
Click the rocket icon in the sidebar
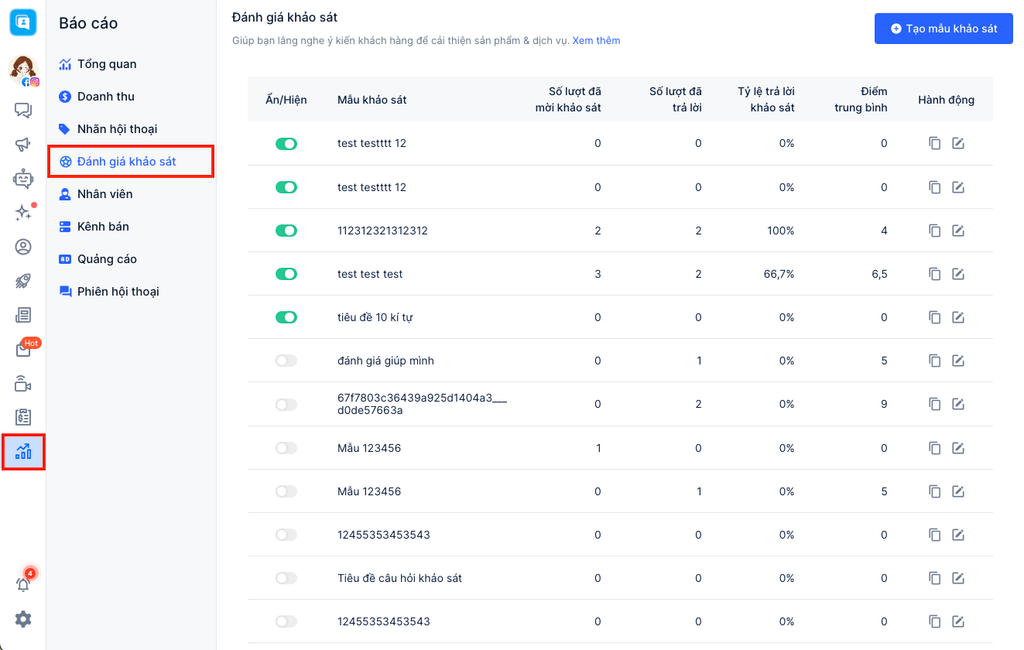(x=23, y=281)
